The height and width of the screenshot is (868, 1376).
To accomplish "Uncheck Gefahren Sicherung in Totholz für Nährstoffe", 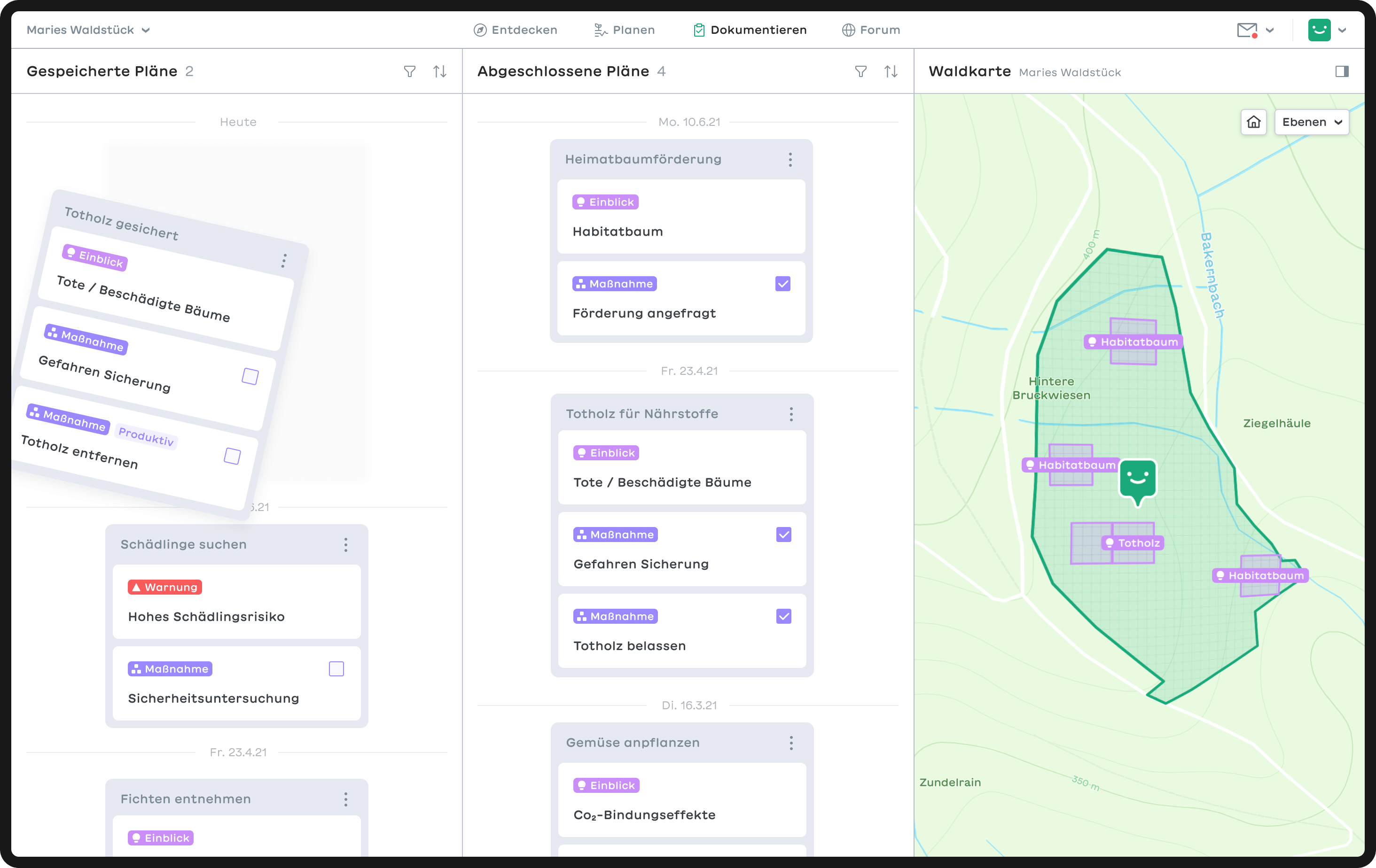I will tap(784, 535).
